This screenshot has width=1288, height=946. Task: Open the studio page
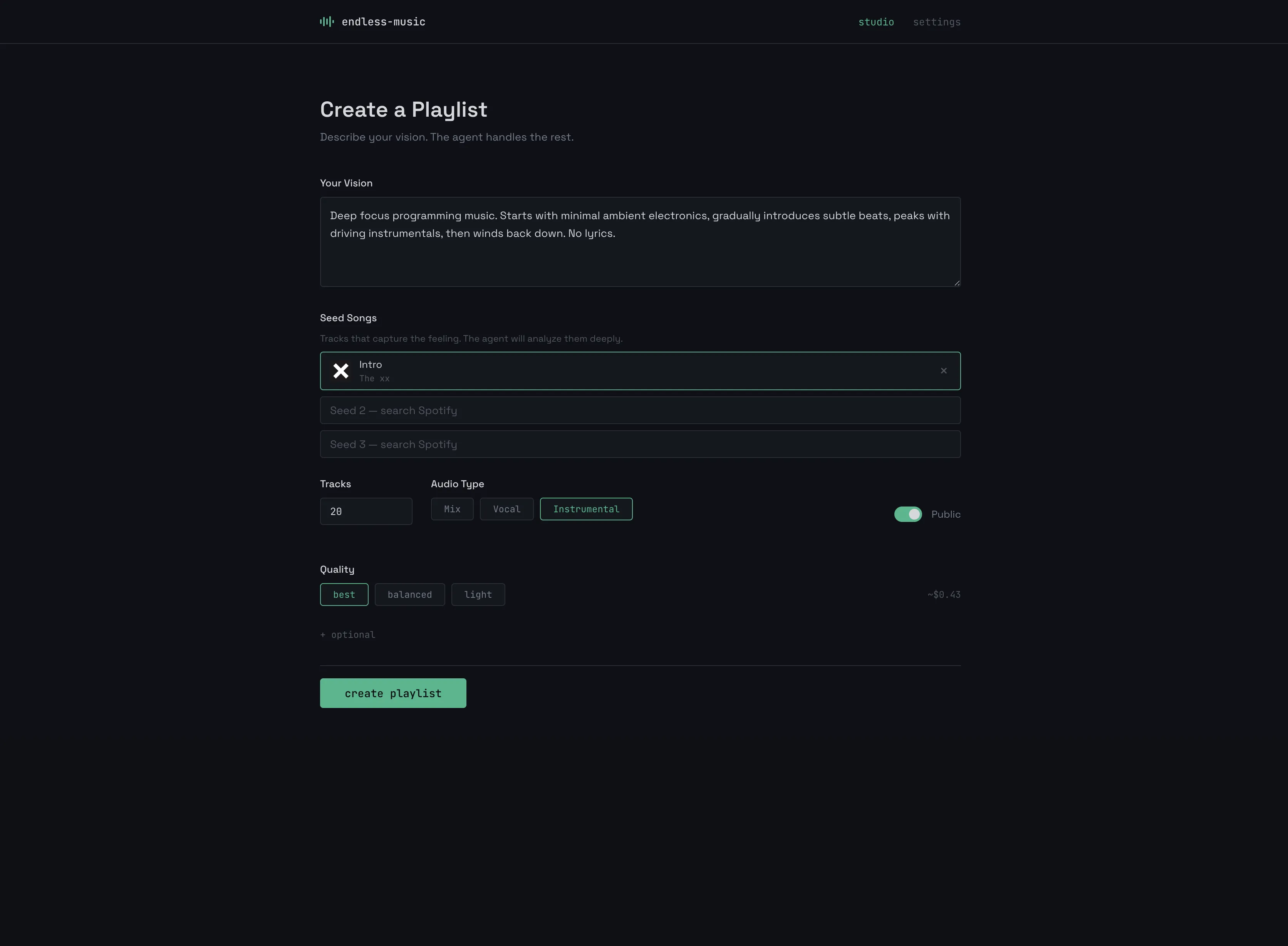click(876, 22)
